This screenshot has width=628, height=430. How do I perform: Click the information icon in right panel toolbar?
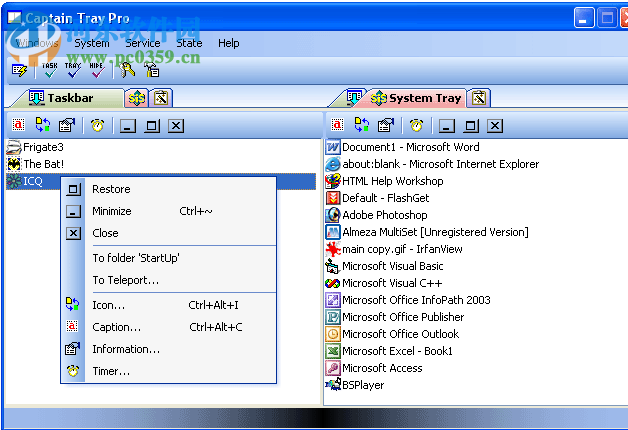coord(385,125)
